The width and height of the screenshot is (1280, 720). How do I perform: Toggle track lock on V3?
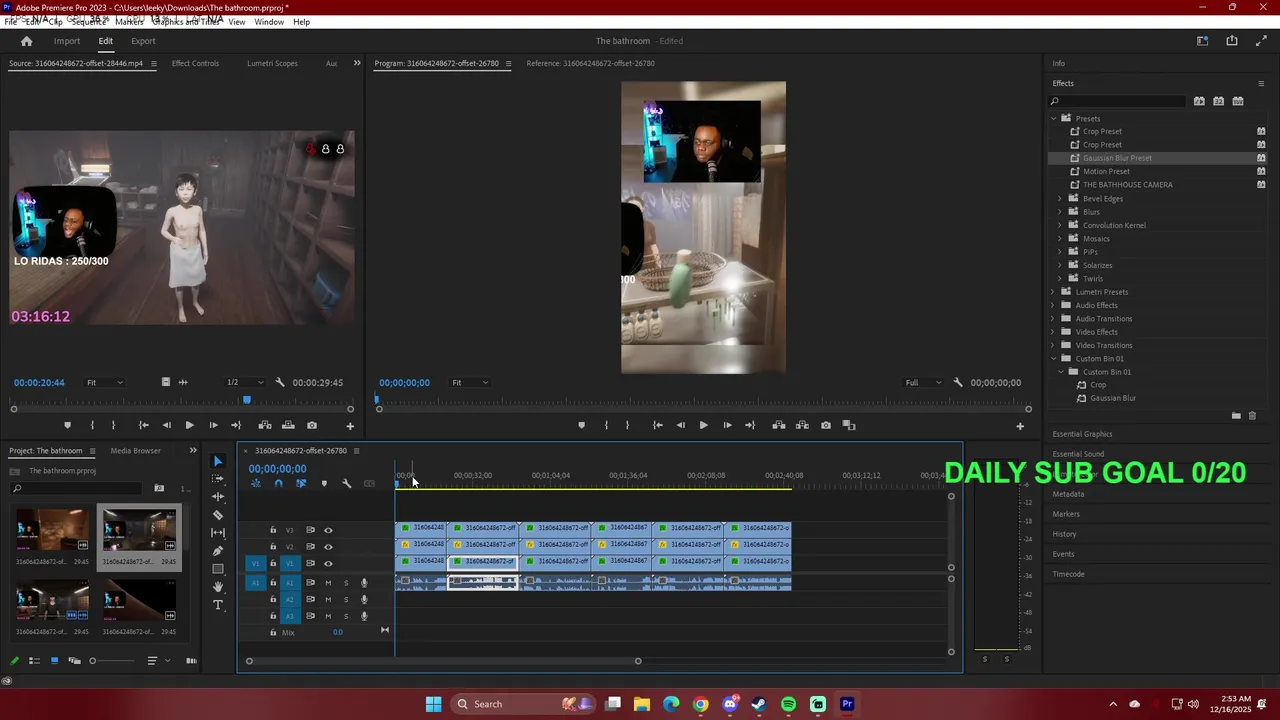(x=273, y=530)
